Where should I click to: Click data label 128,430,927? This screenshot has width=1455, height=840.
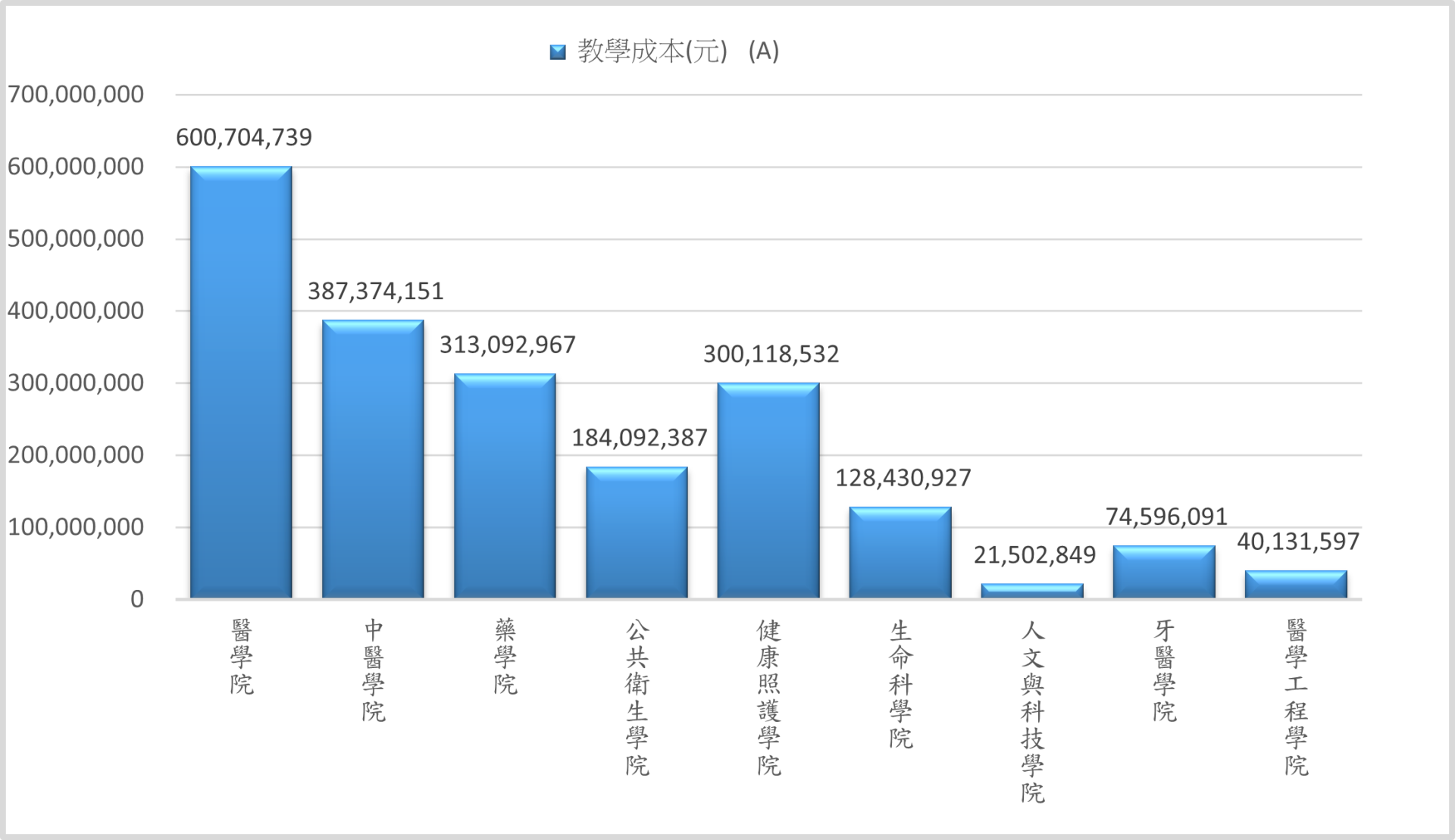903,478
